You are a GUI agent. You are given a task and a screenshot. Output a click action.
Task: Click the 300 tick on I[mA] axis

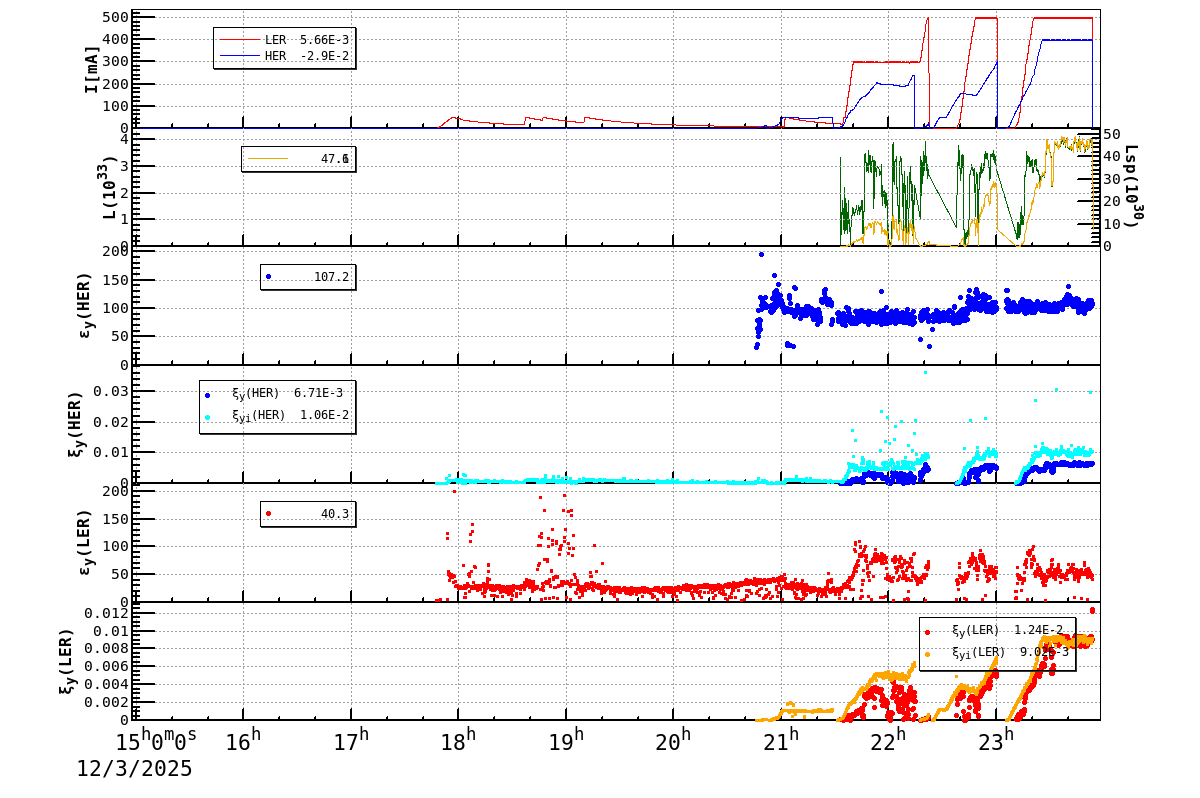tap(116, 61)
